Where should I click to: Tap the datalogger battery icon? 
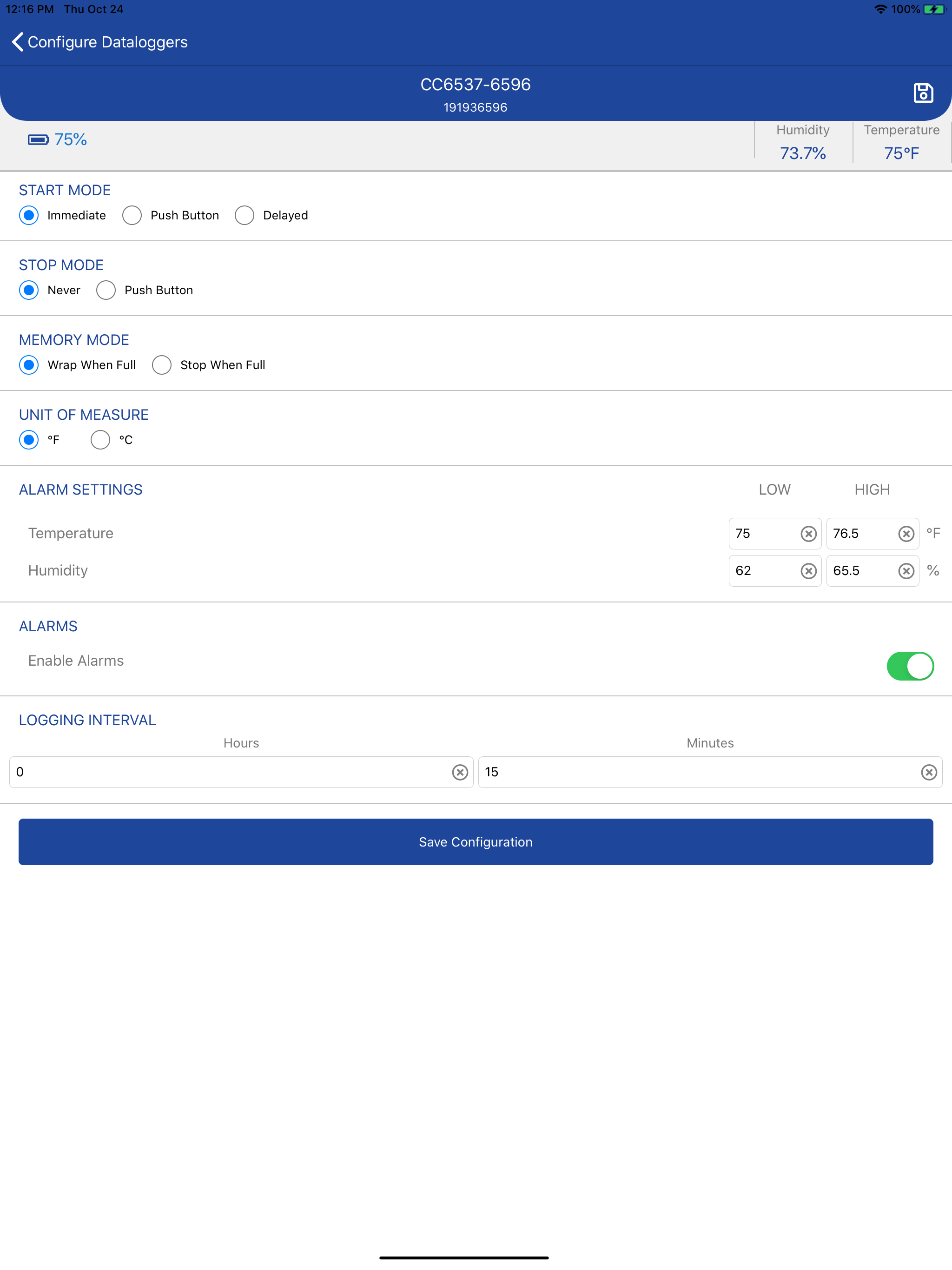tap(38, 139)
